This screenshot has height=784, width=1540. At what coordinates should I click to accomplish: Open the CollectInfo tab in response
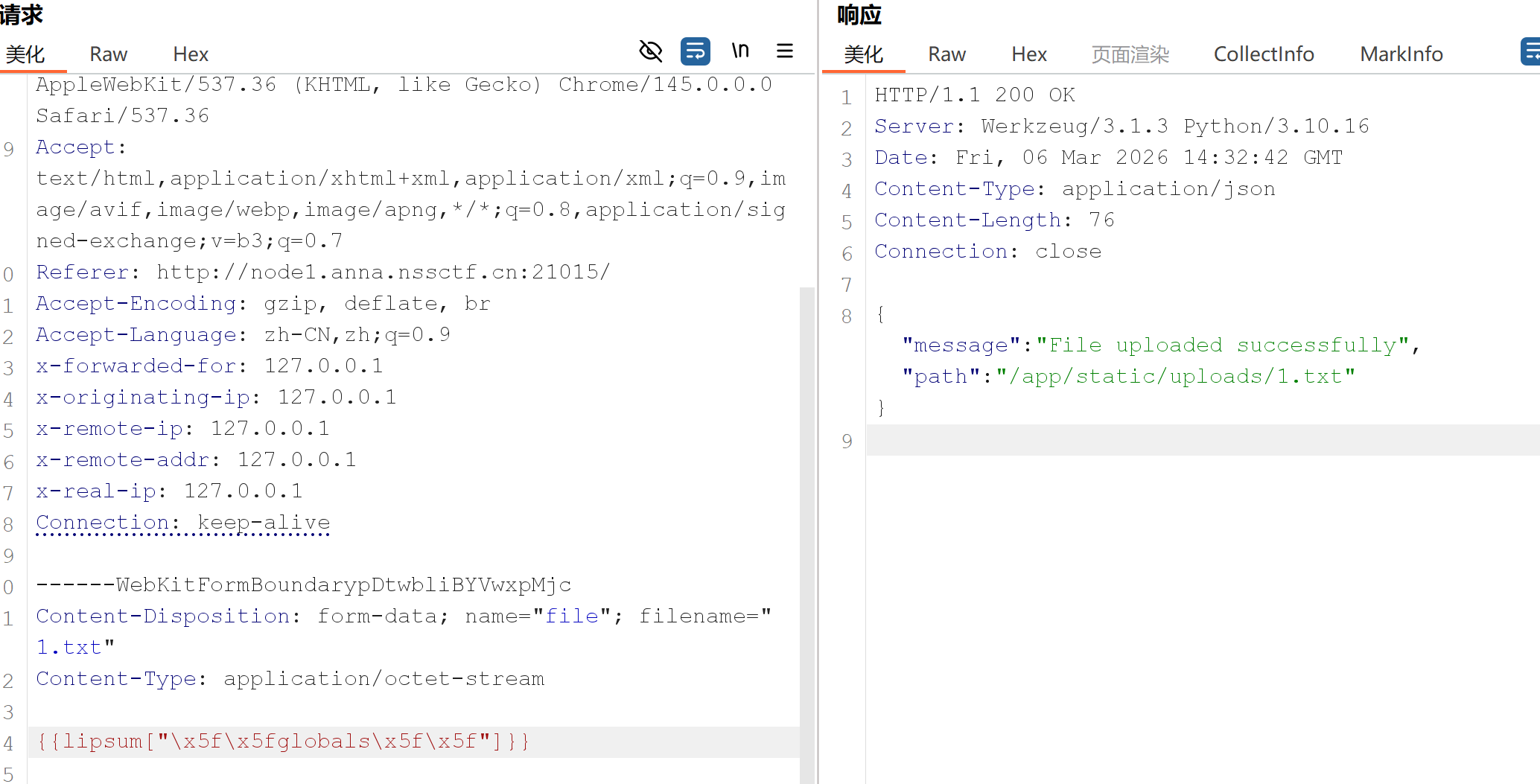point(1263,54)
